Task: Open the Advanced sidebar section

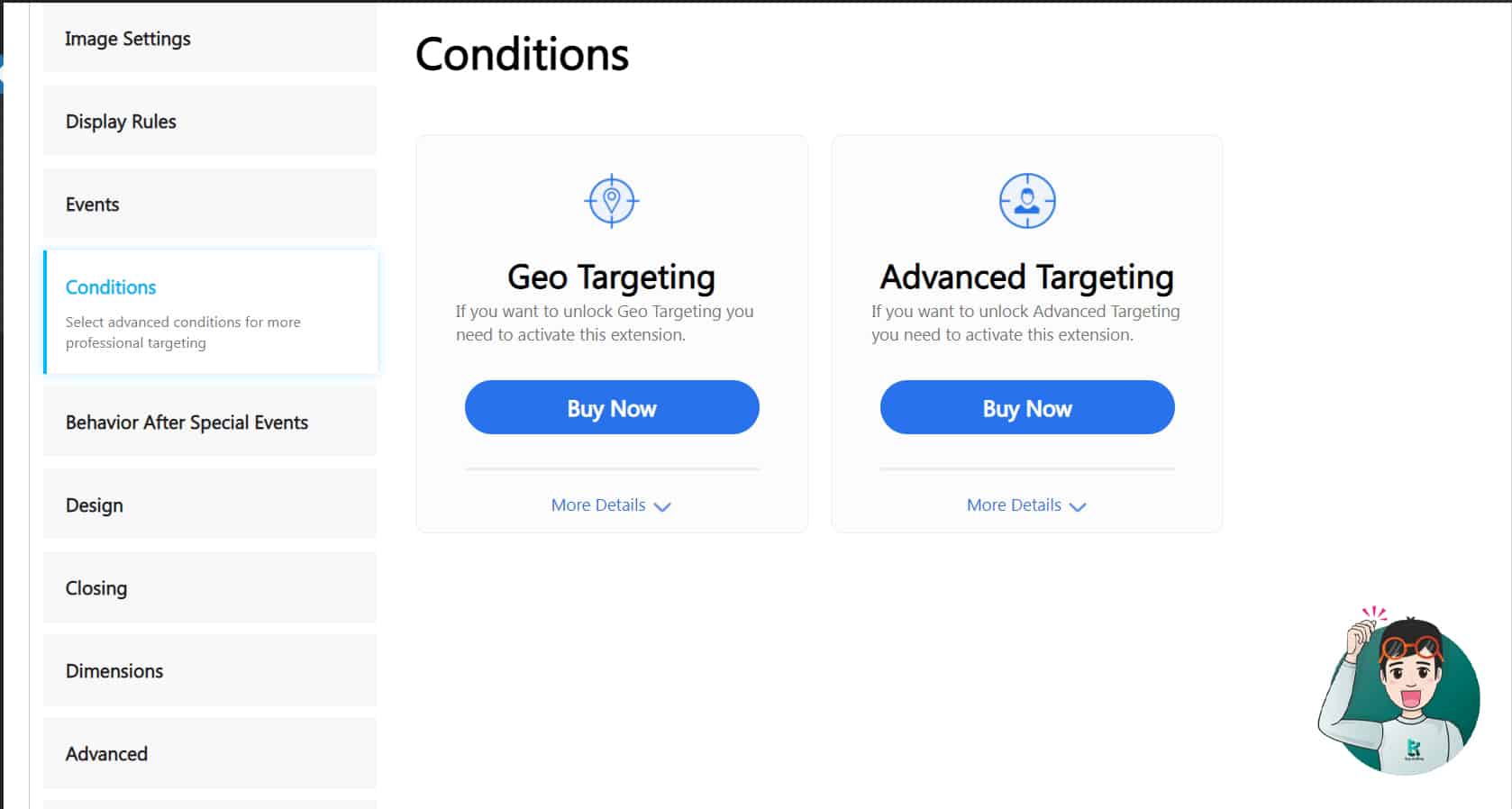Action: (x=210, y=753)
